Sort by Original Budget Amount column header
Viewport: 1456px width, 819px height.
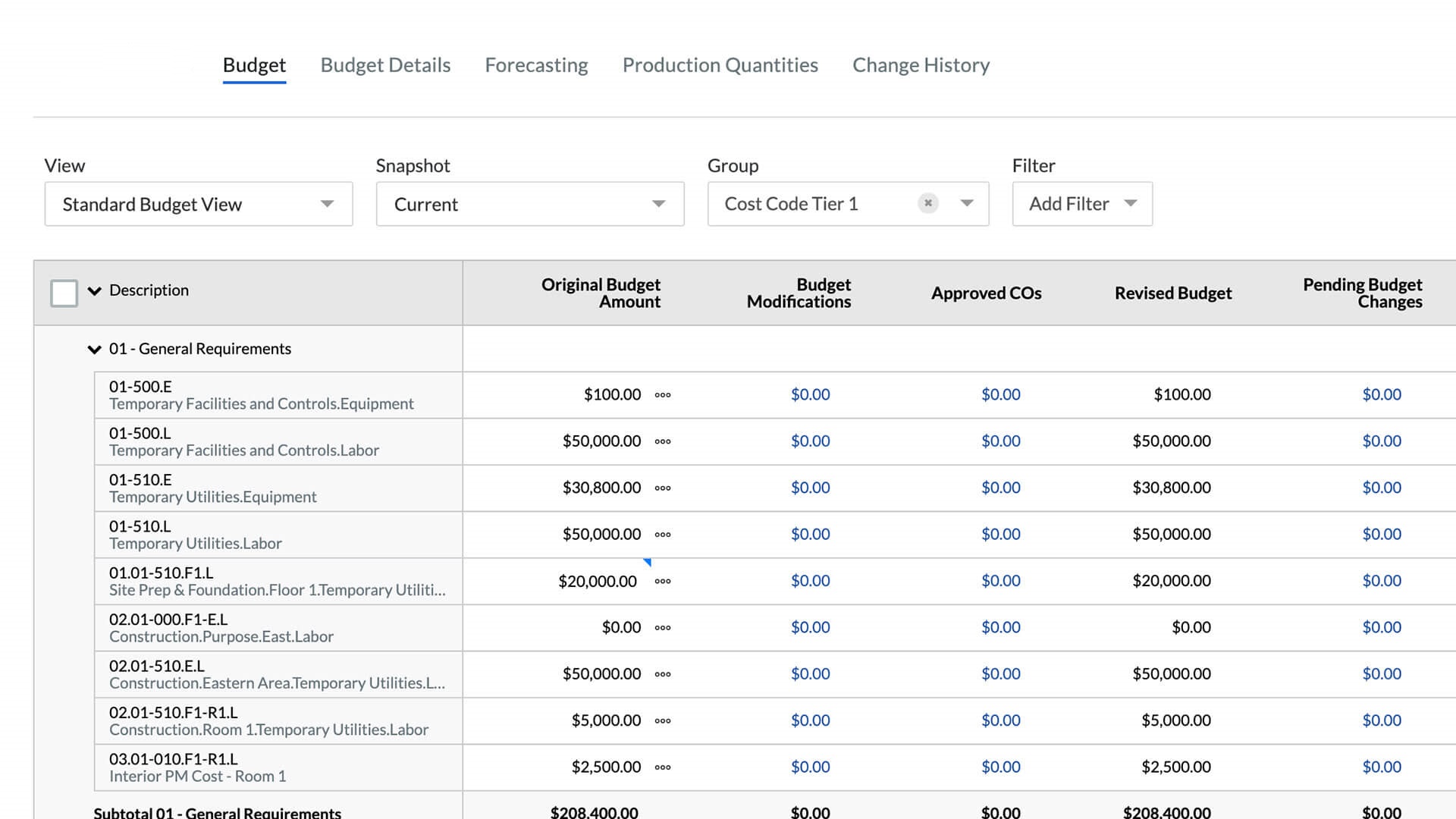click(601, 293)
